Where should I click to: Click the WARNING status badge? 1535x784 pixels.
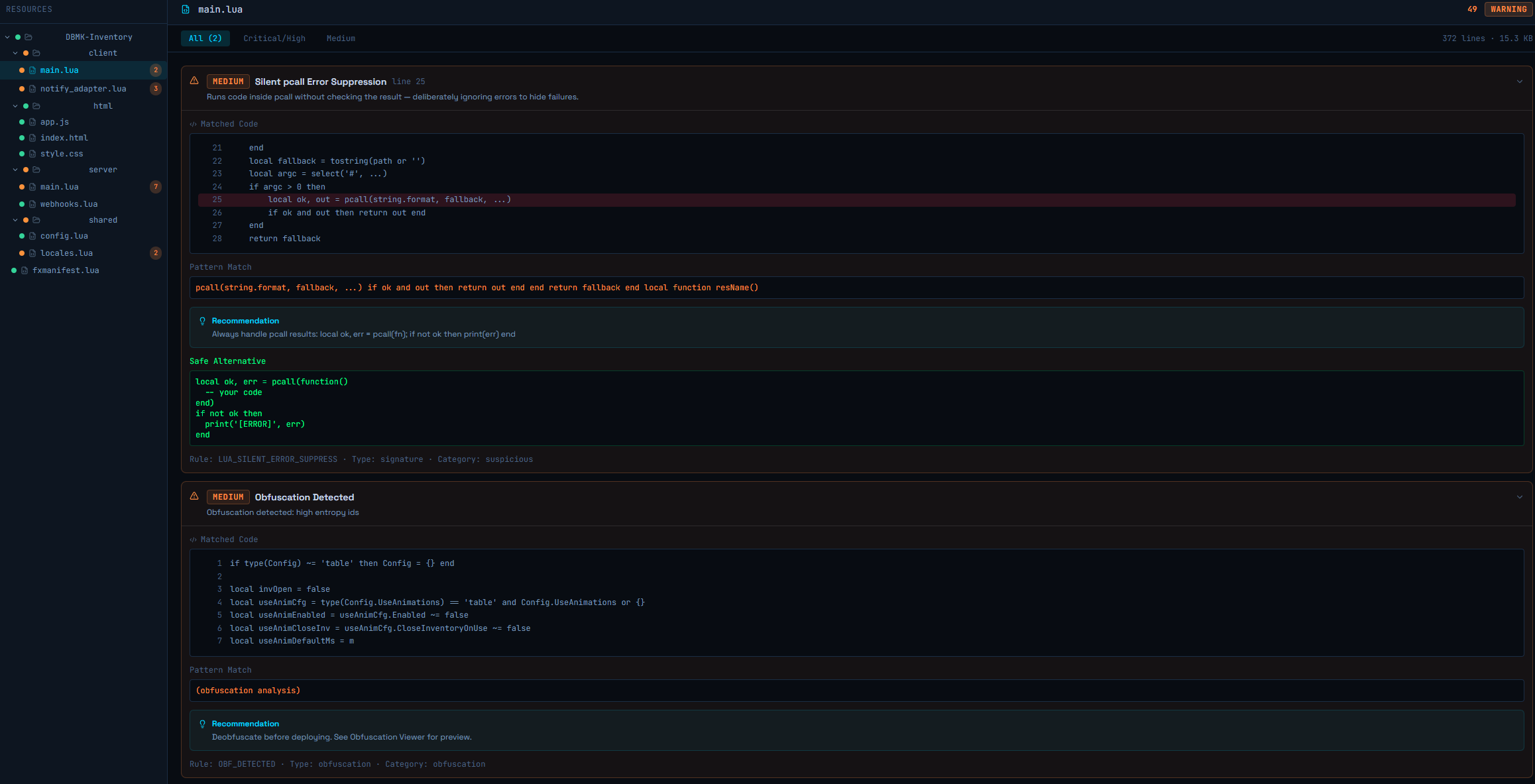point(1508,9)
